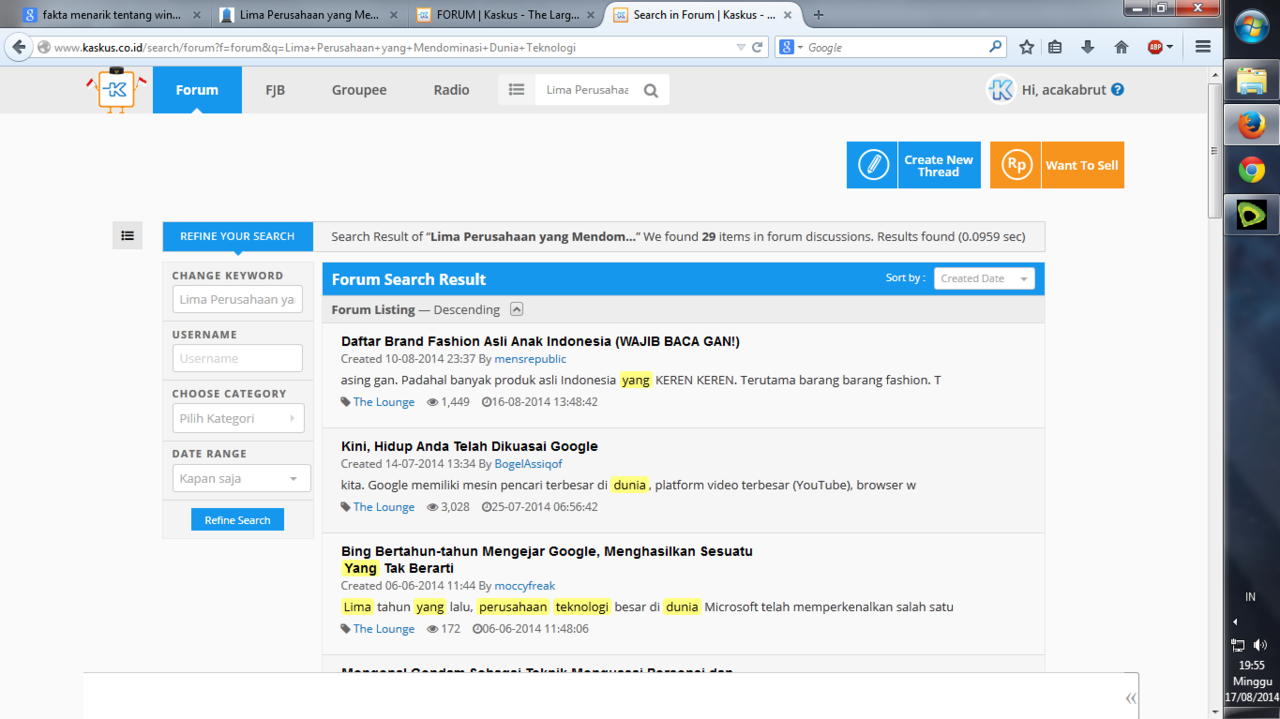Viewport: 1280px width, 719px height.
Task: Click the help question mark next to acakabrut
Action: (1117, 89)
